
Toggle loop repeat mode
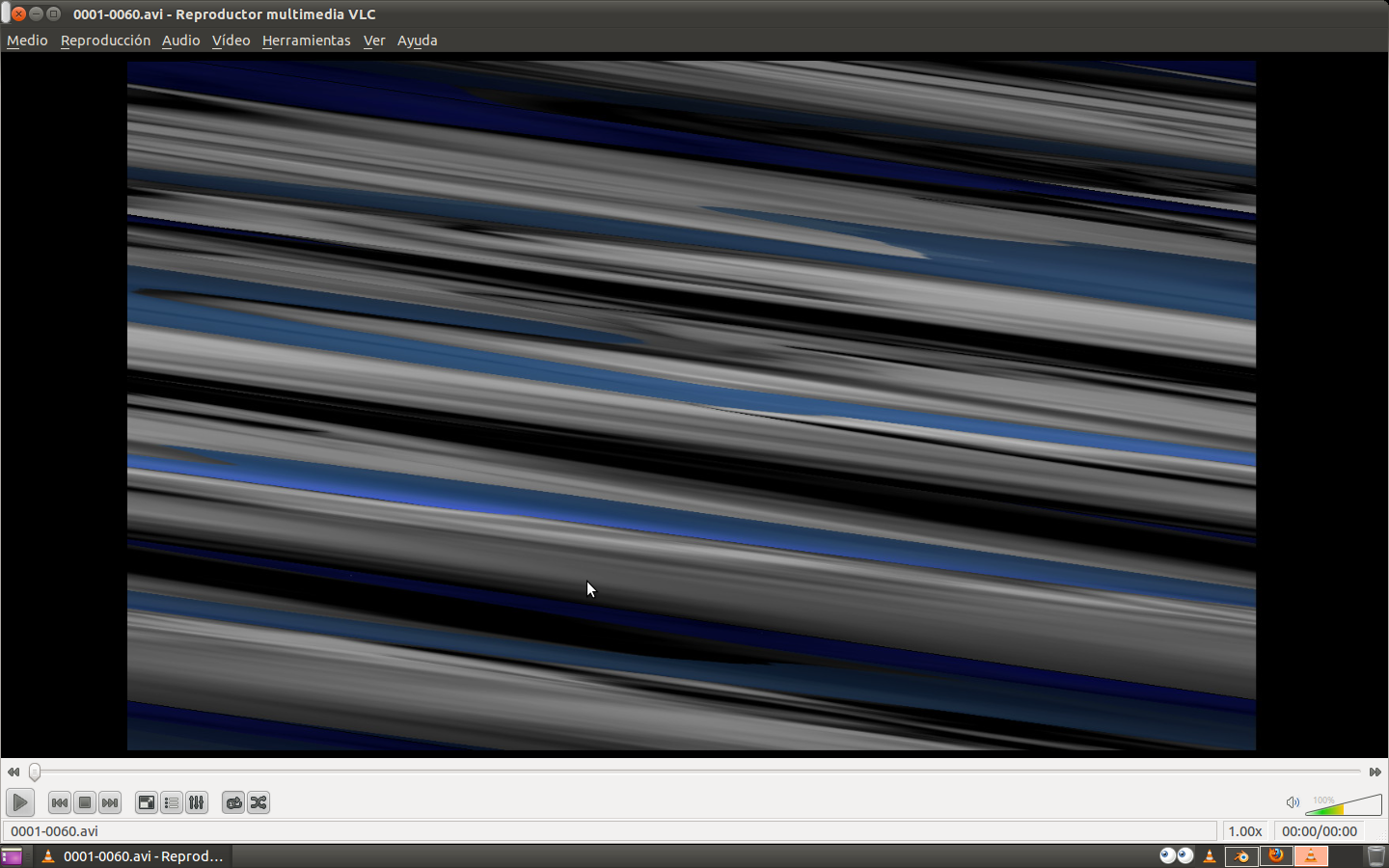click(x=233, y=802)
